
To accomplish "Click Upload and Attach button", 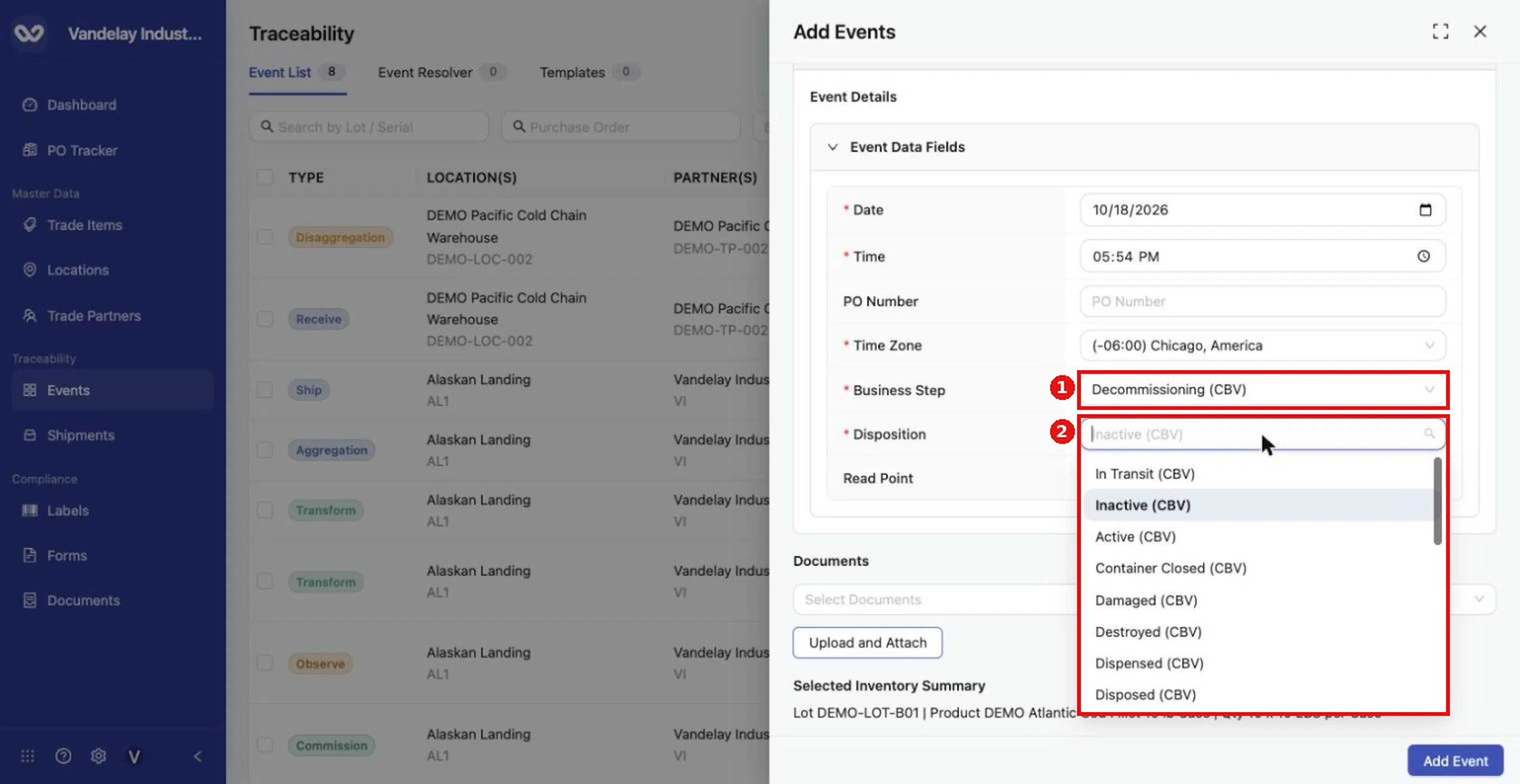I will [867, 643].
